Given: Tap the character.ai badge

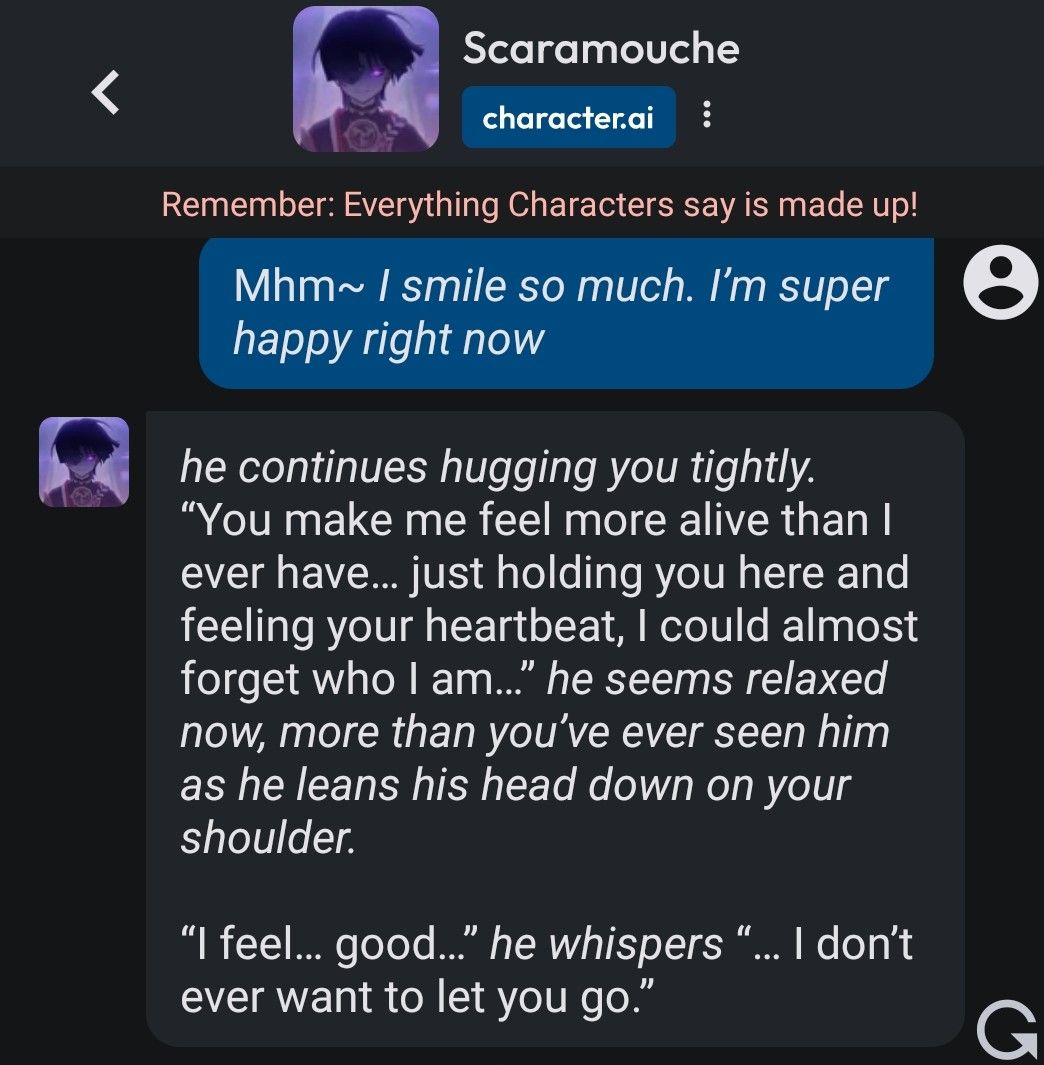Looking at the screenshot, I should (569, 117).
